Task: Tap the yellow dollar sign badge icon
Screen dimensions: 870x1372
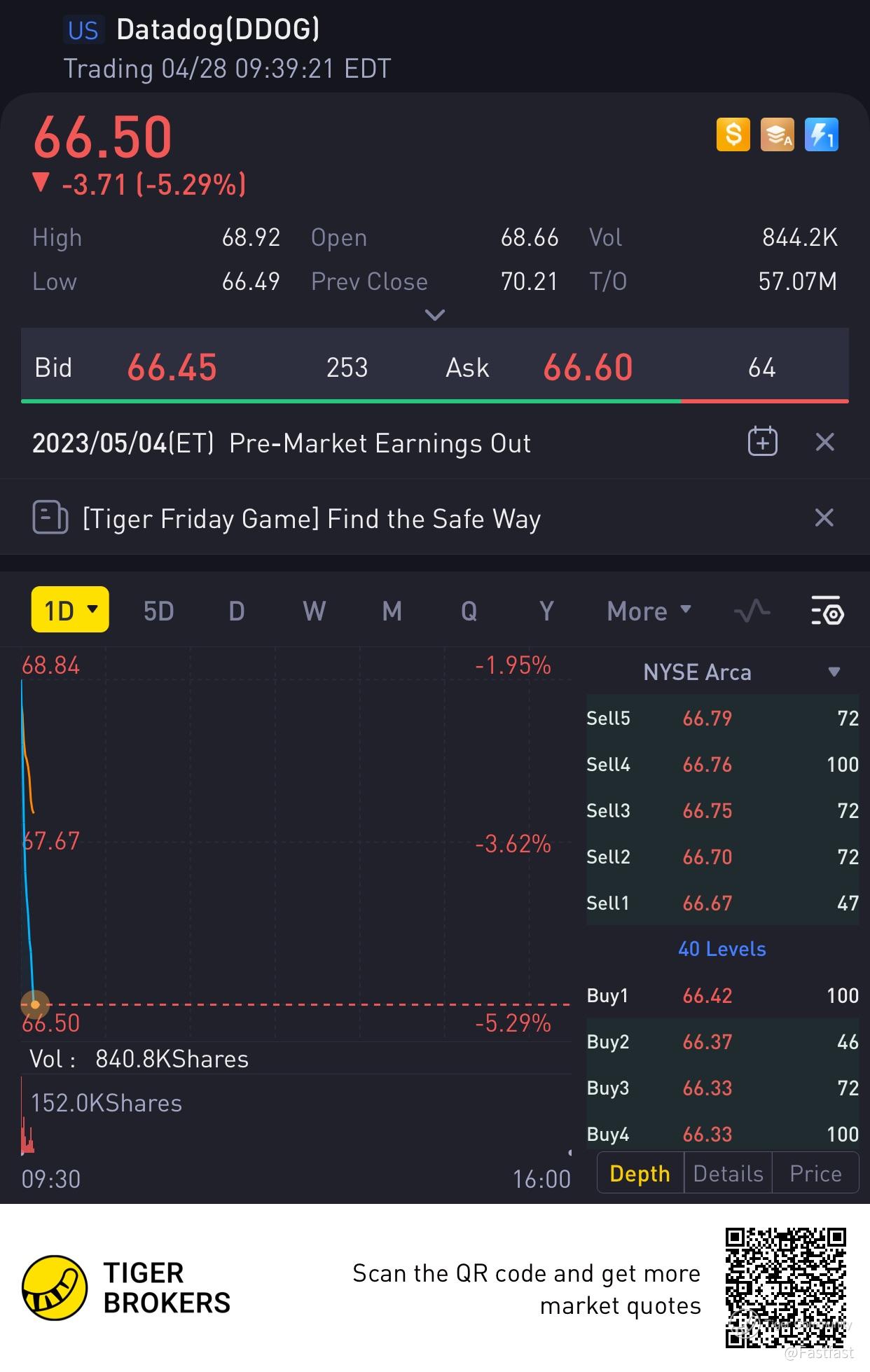Action: (x=733, y=134)
